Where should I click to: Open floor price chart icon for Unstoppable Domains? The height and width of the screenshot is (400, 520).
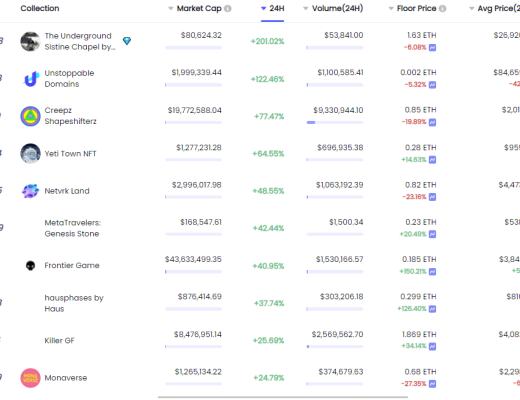pyautogui.click(x=432, y=85)
